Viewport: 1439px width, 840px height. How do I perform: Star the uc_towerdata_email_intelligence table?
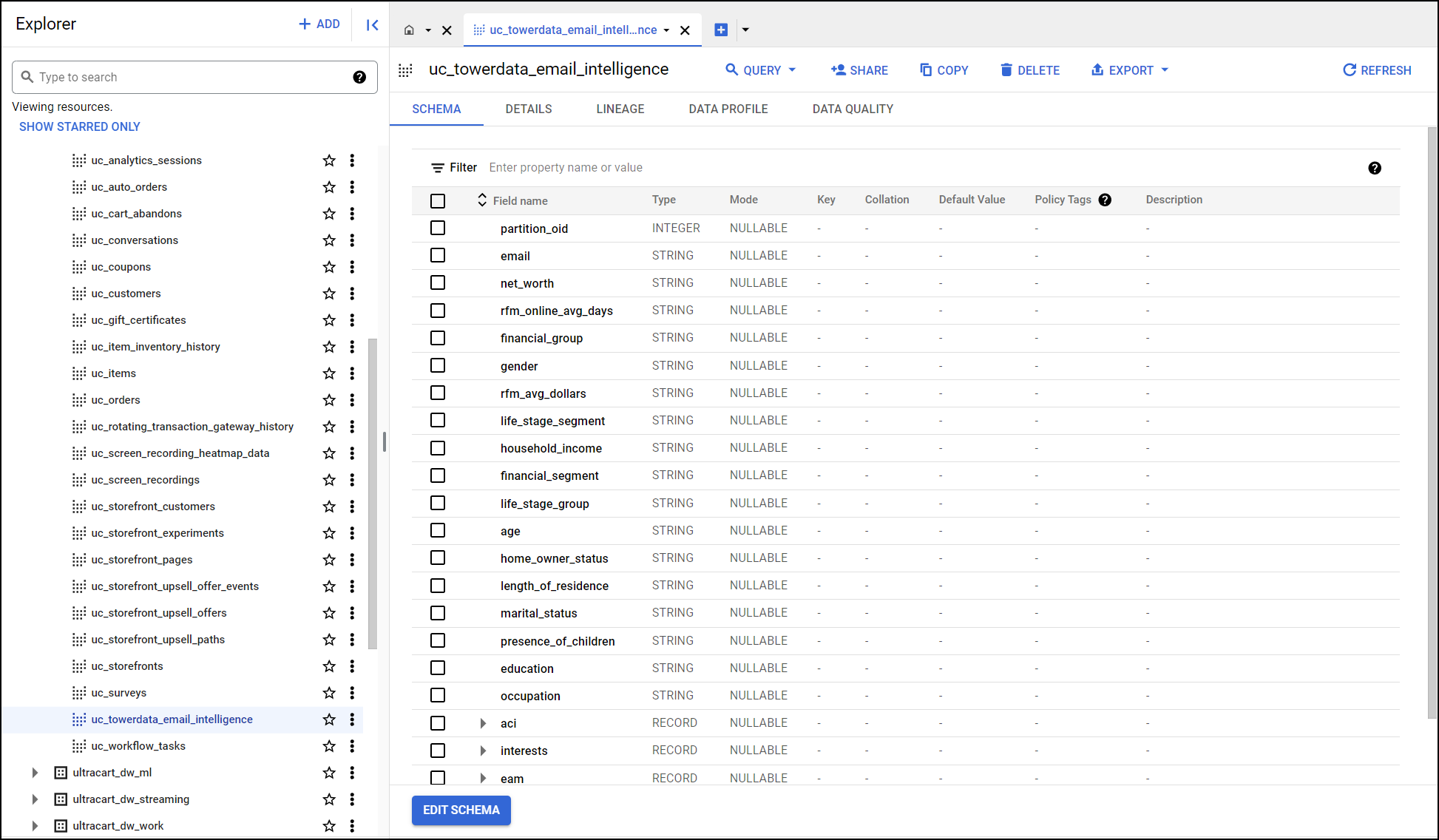(329, 719)
